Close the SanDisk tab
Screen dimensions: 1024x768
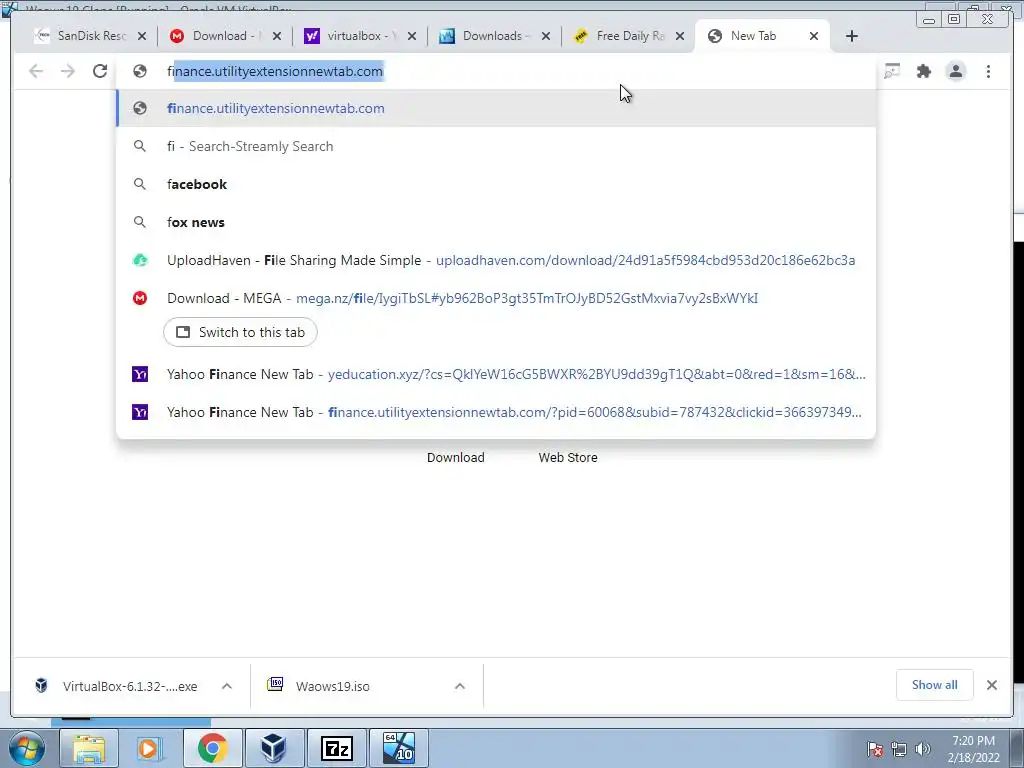tap(142, 36)
